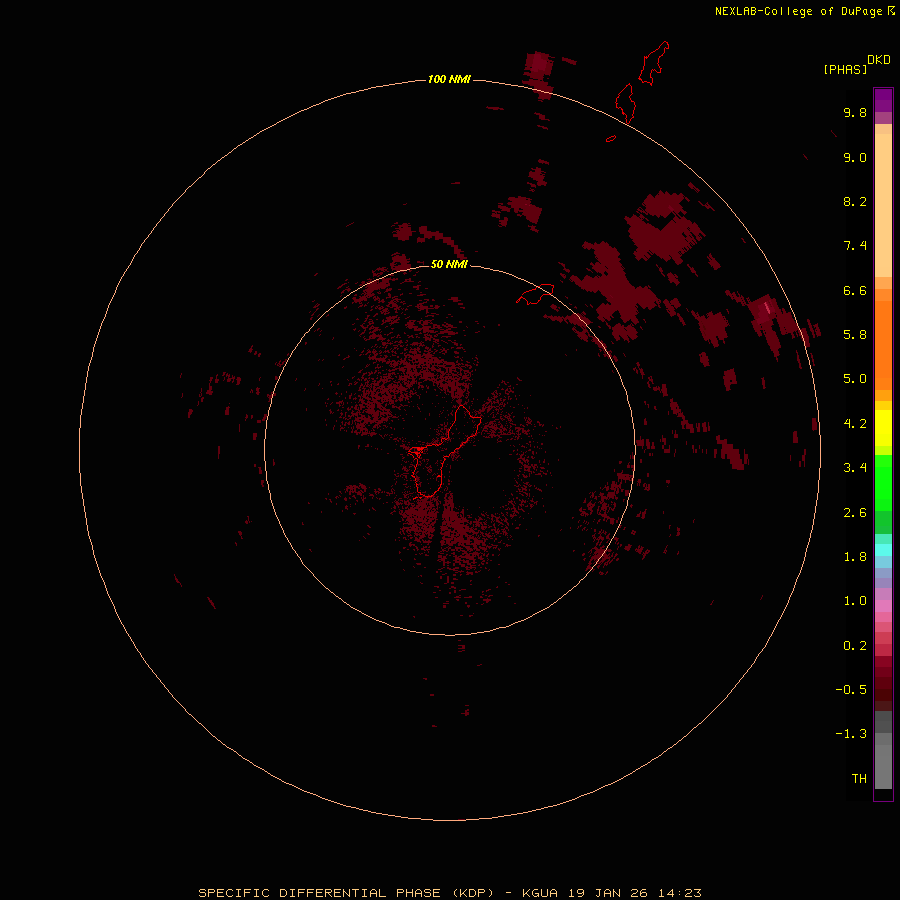Viewport: 900px width, 900px height.
Task: Click the northernmost island outline outside the 100 NMI ring
Action: [654, 63]
